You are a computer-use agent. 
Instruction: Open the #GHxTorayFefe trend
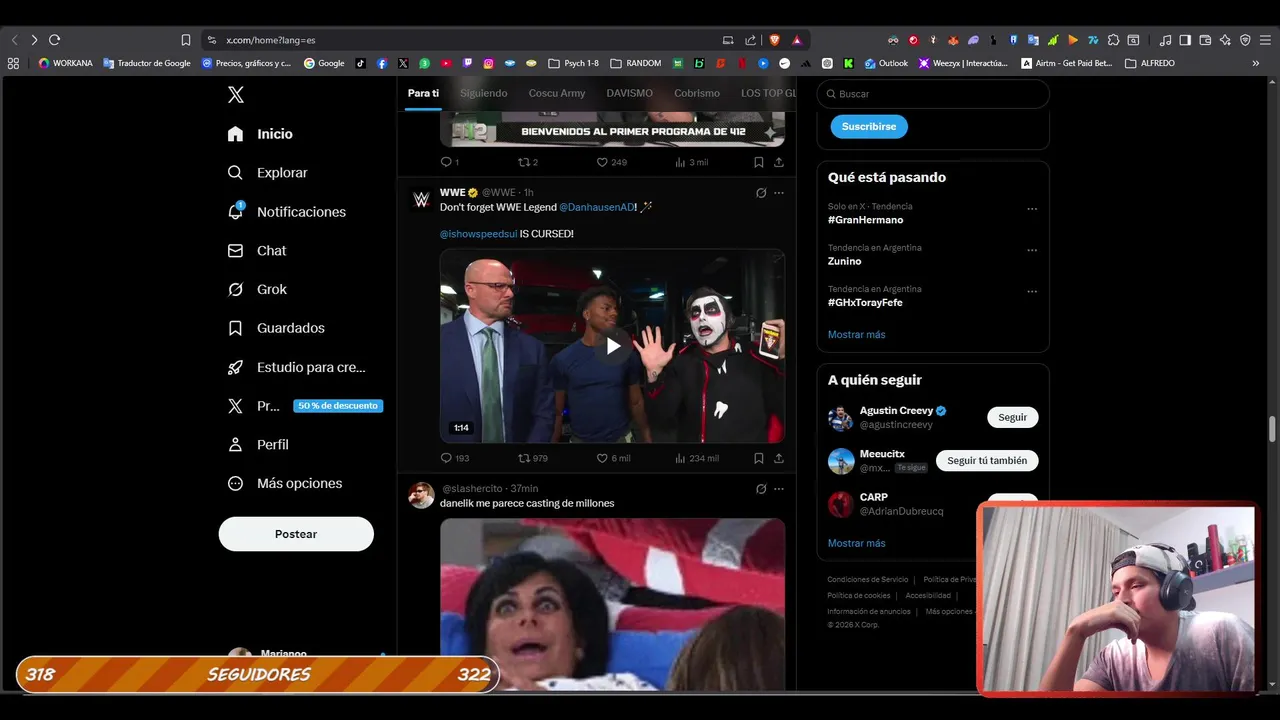point(865,302)
